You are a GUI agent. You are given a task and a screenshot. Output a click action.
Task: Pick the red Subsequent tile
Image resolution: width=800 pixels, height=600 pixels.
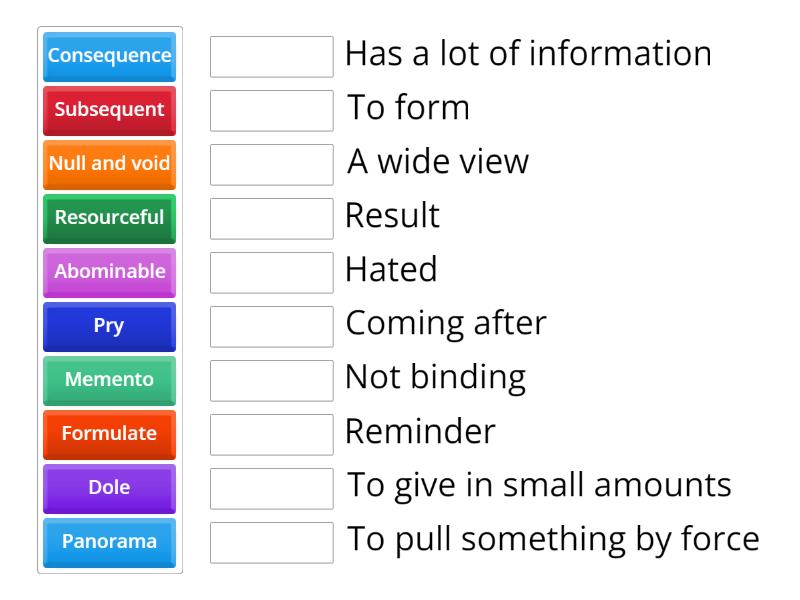point(110,111)
